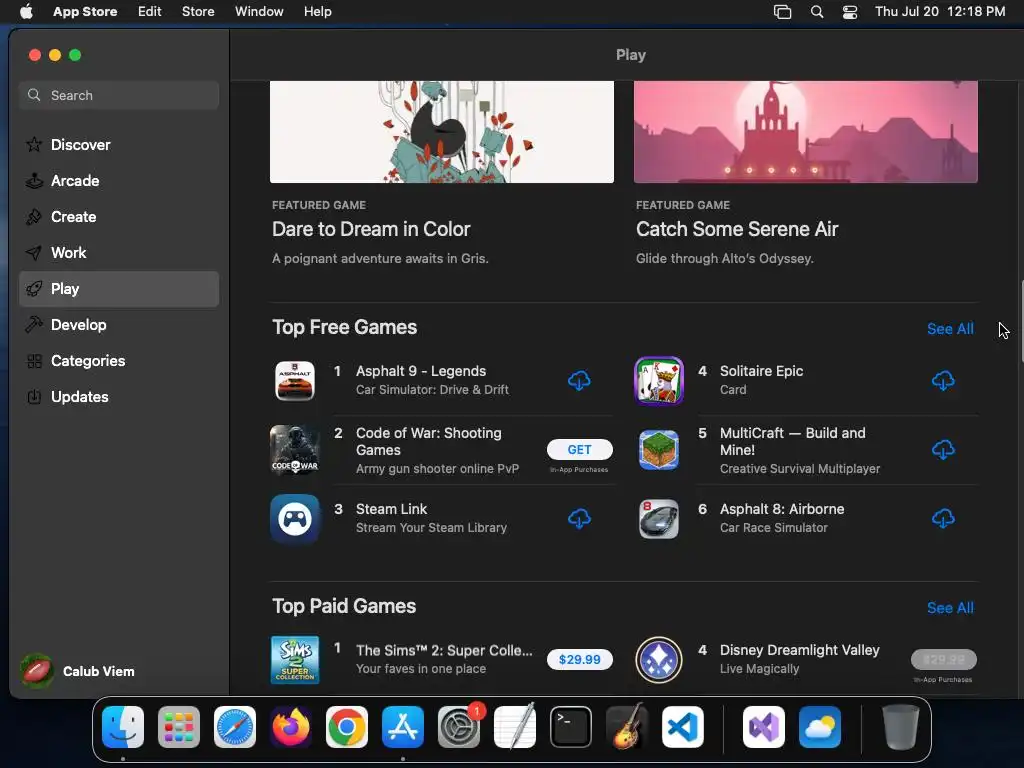Open the Help menu

click(317, 12)
